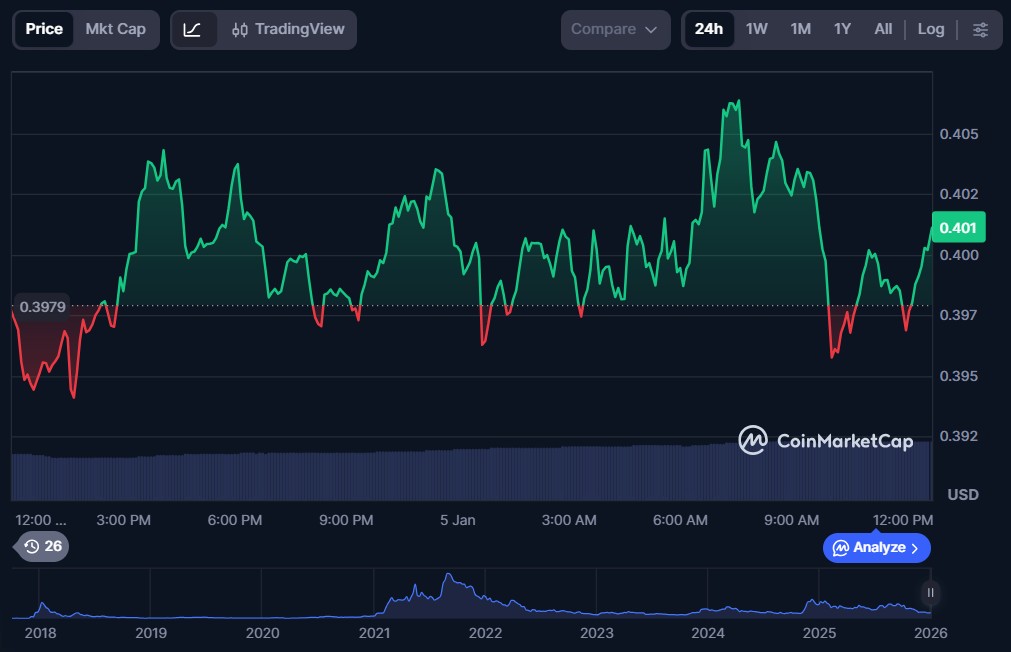Viewport: 1011px width, 652px height.
Task: Open the Compare dropdown
Action: (x=614, y=29)
